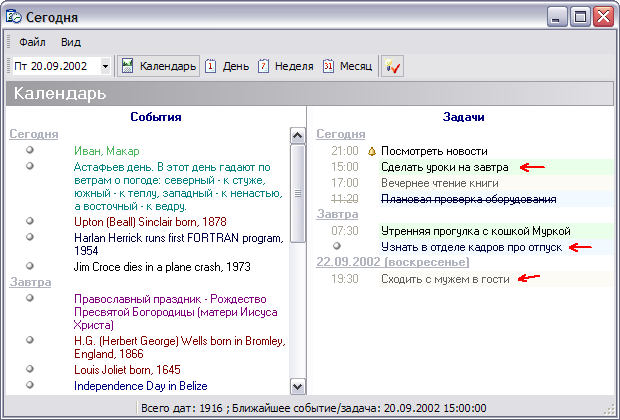This screenshot has width=620, height=420.
Task: Click the 19:30 time entry
Action: 345,279
